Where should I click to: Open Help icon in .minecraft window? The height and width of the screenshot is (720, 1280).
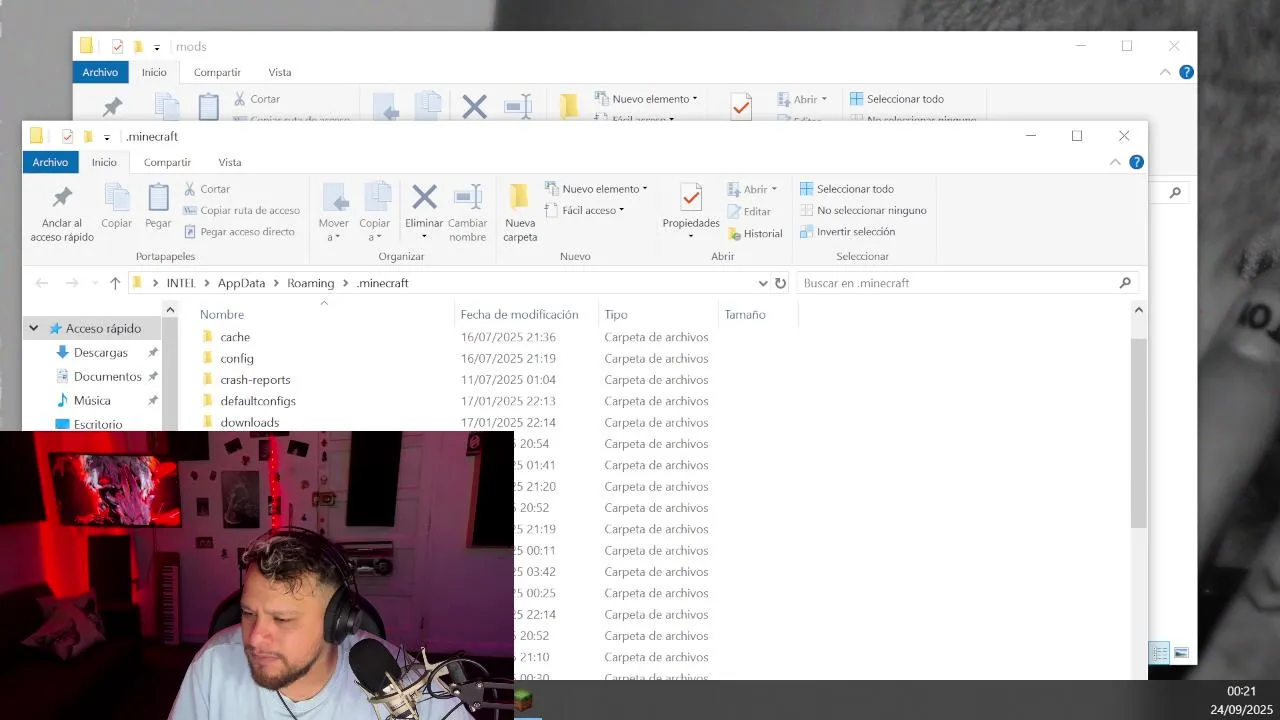coord(1136,162)
